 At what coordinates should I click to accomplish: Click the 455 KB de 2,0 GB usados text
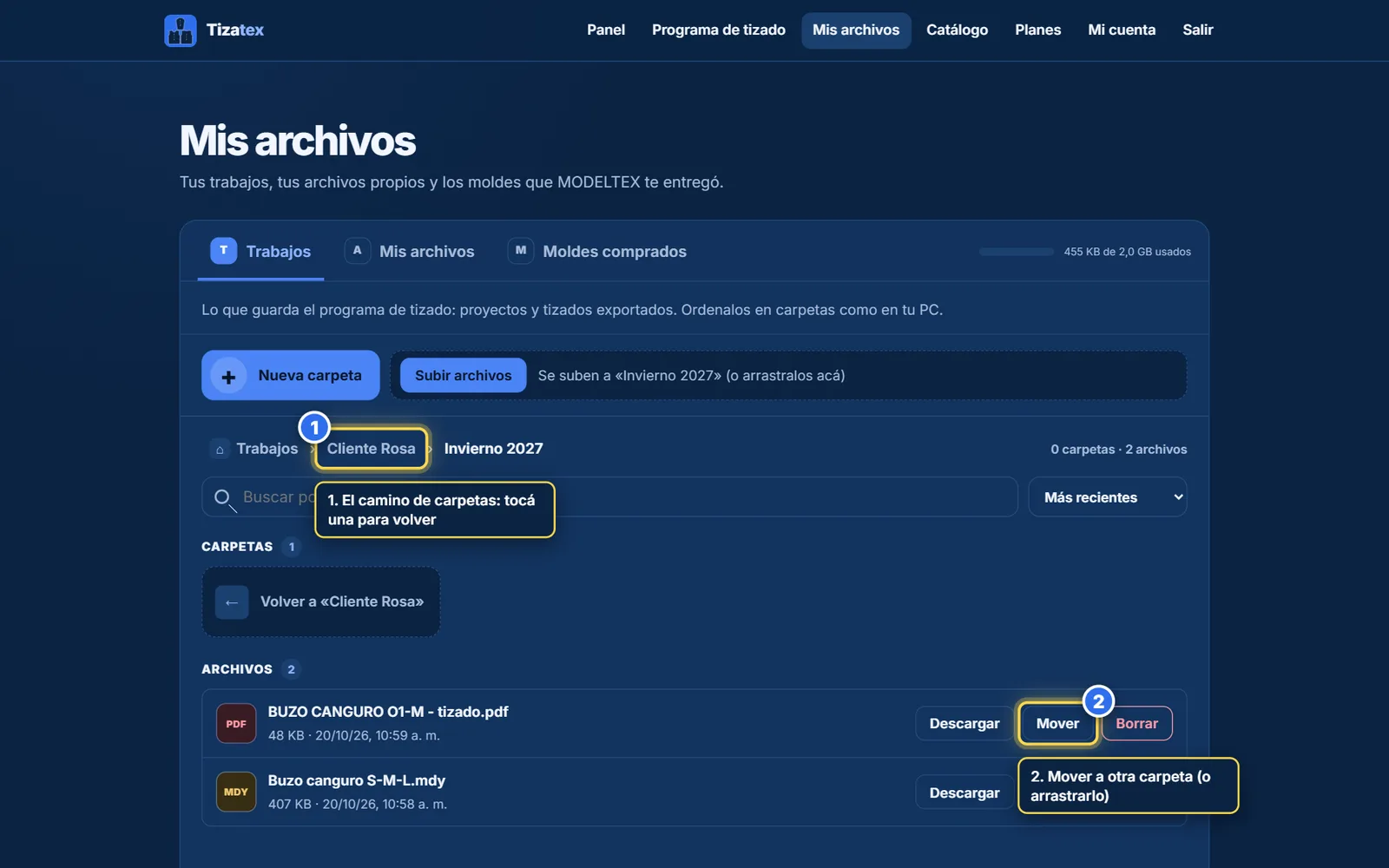1128,252
